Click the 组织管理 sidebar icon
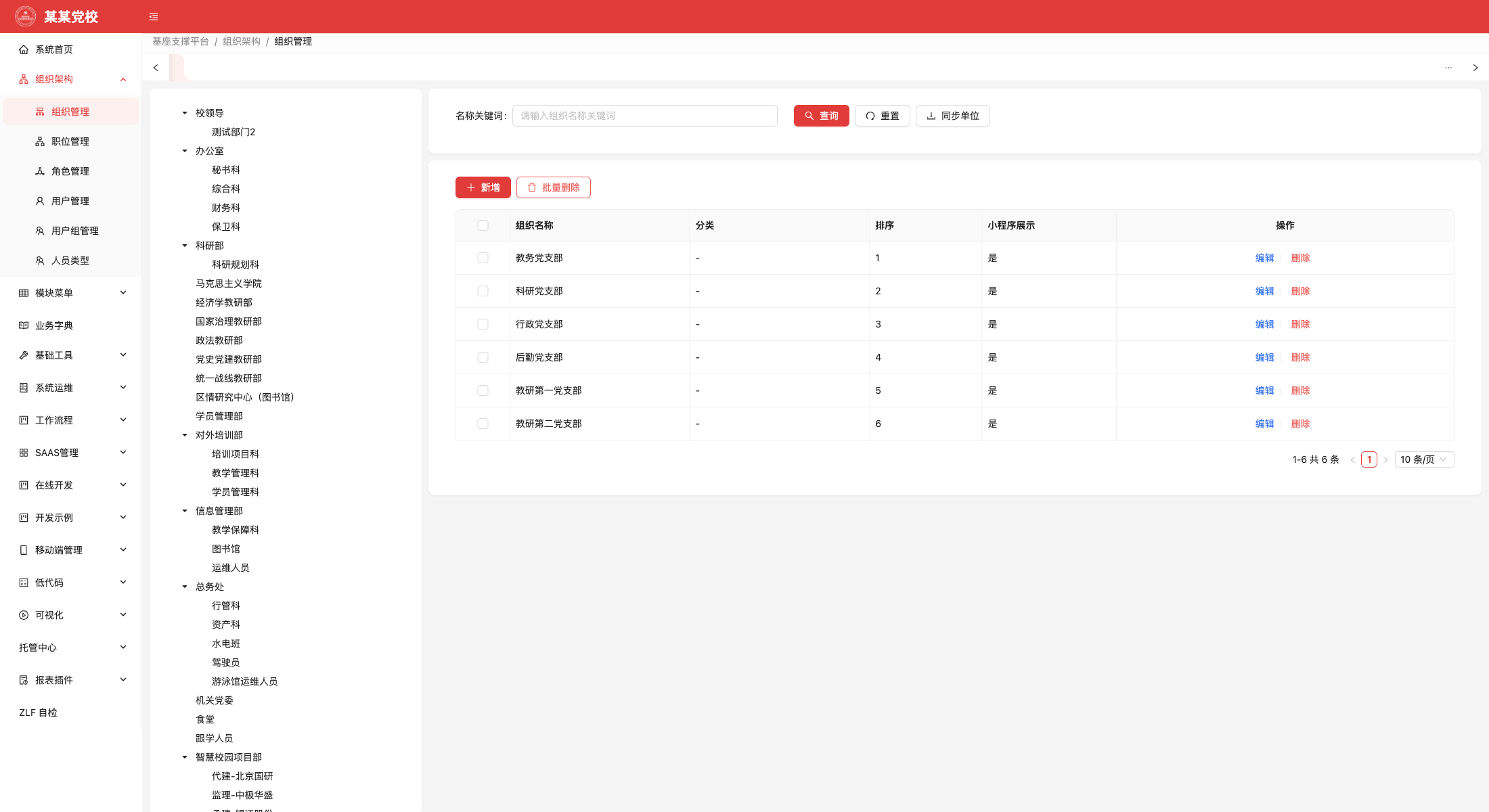Screen dimensions: 1489x812 [40, 112]
